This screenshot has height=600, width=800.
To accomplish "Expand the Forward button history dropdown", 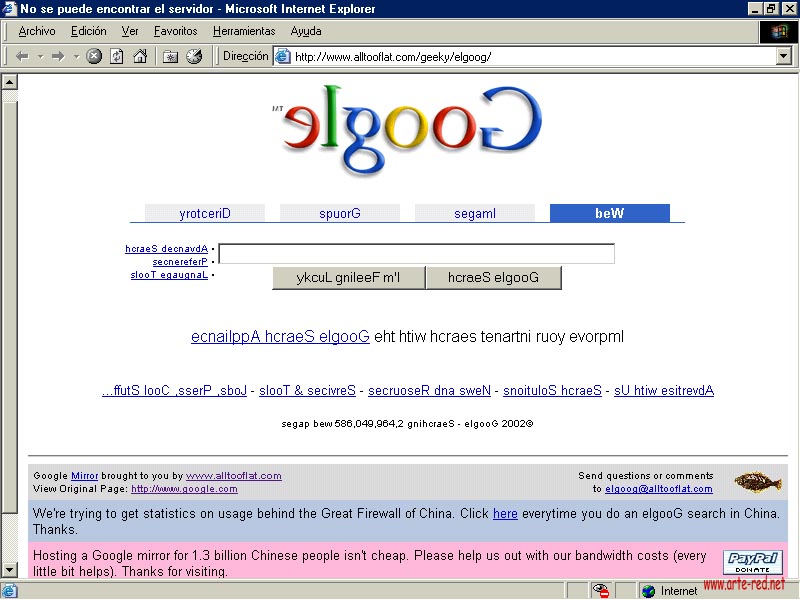I will click(76, 56).
